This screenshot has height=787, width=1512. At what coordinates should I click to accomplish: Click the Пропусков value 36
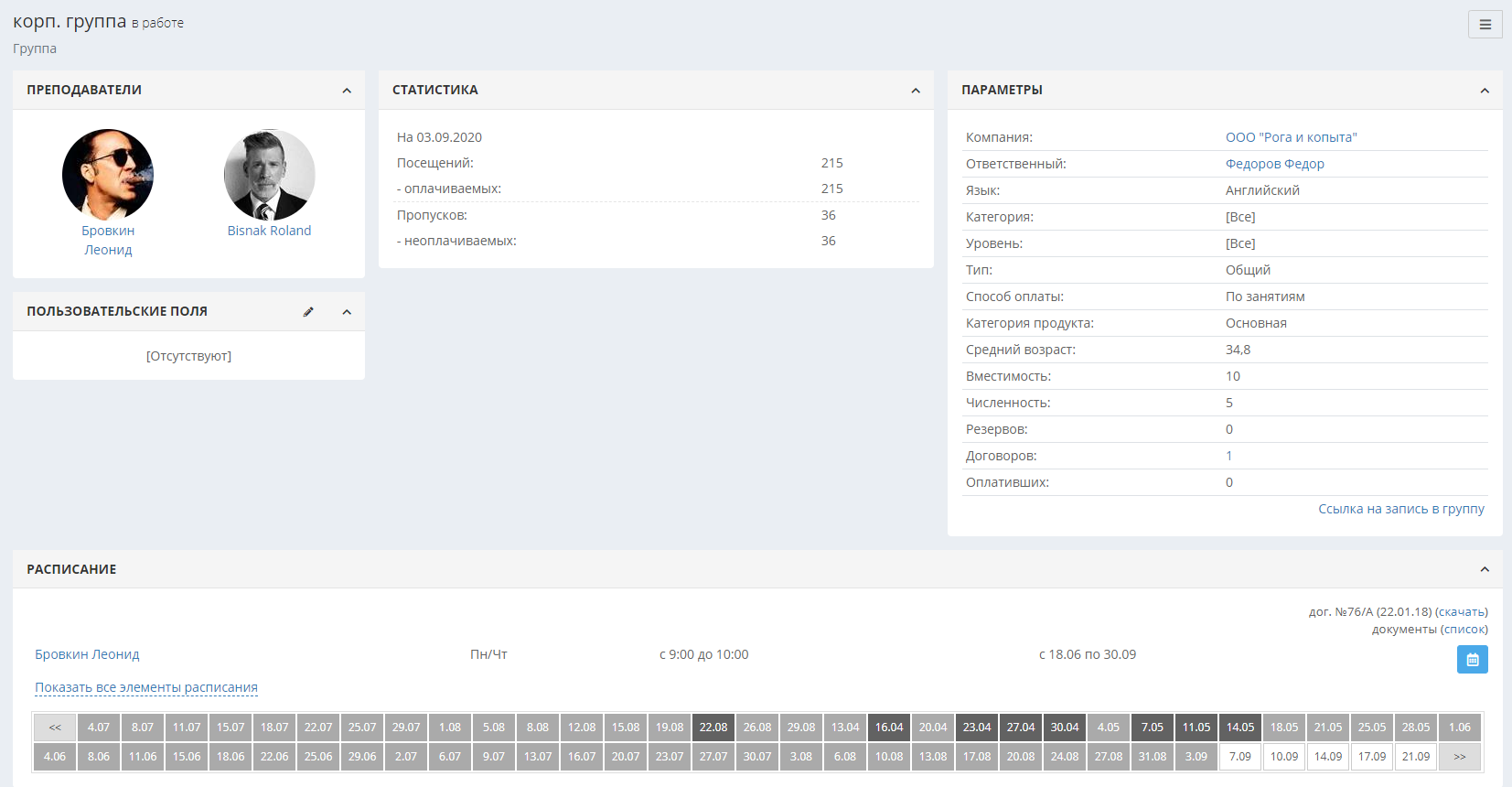point(829,215)
